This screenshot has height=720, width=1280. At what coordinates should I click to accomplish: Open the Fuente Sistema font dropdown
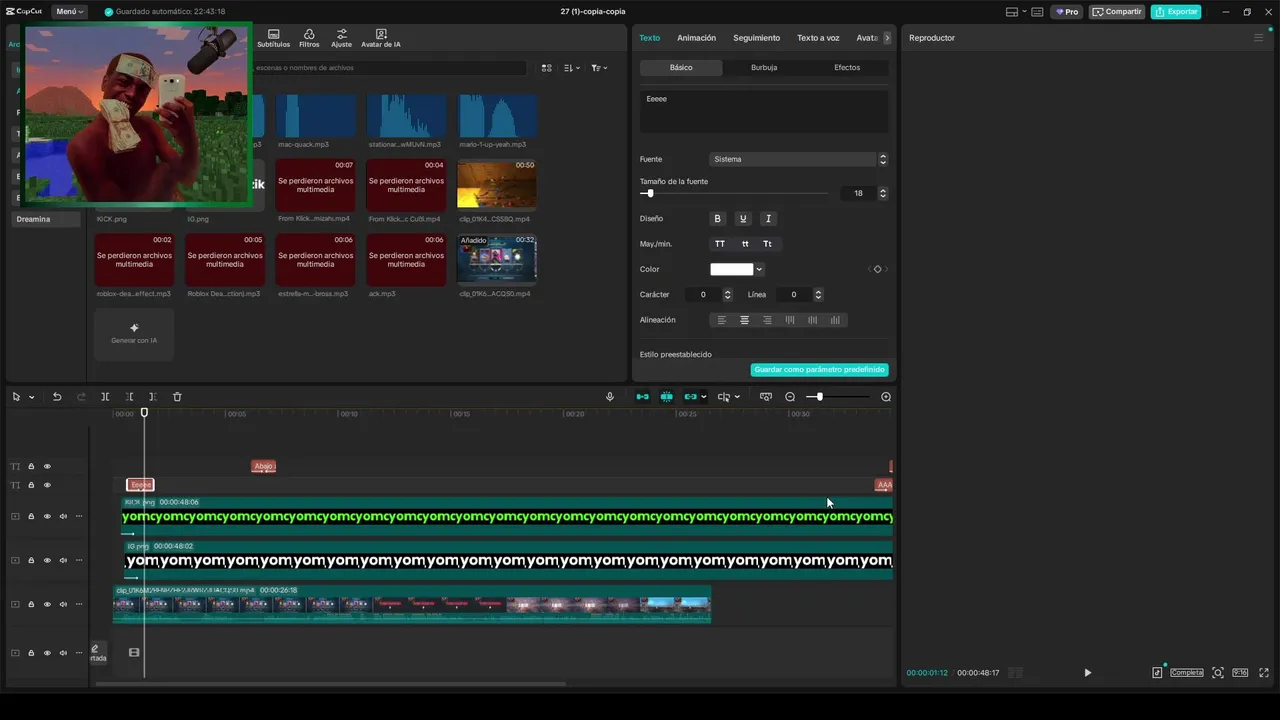pos(799,159)
